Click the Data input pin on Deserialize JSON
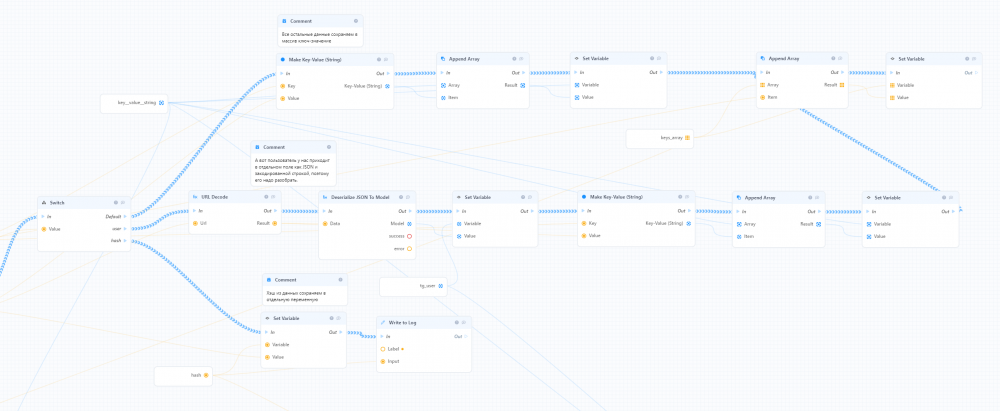Viewport: 1000px width, 411px height. click(325, 223)
